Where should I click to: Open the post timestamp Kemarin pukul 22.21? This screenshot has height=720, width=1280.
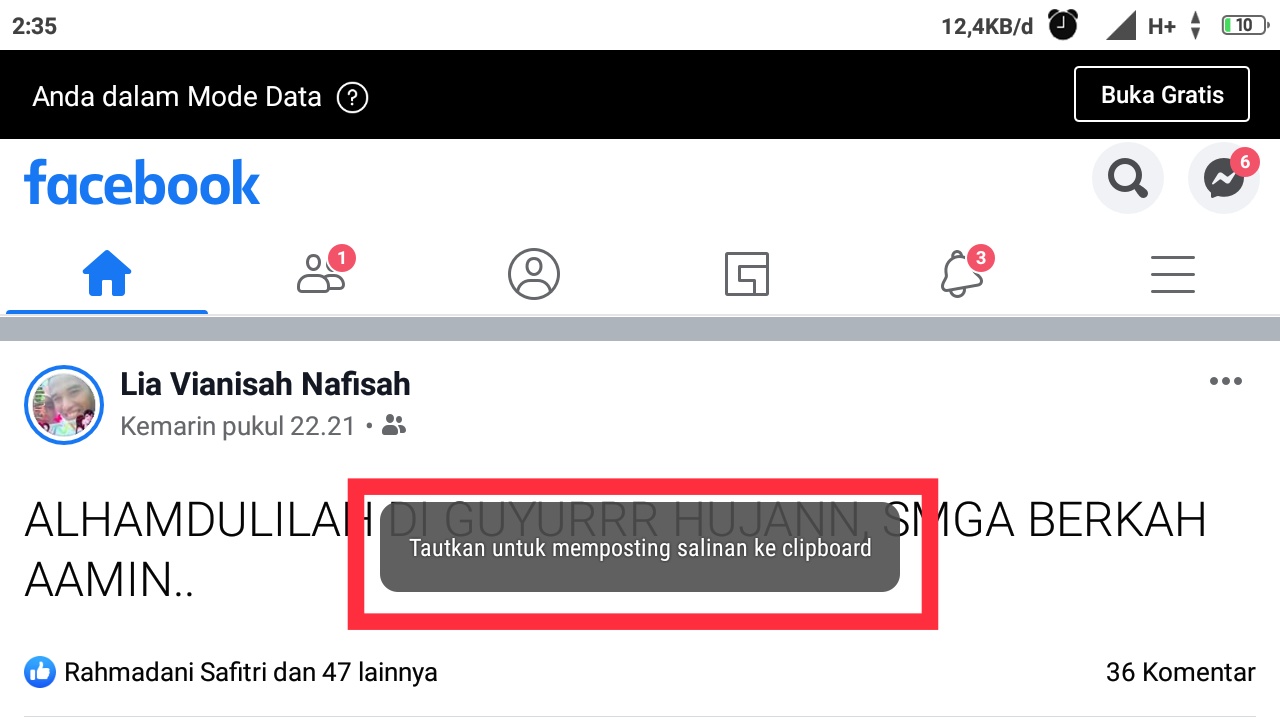(238, 427)
